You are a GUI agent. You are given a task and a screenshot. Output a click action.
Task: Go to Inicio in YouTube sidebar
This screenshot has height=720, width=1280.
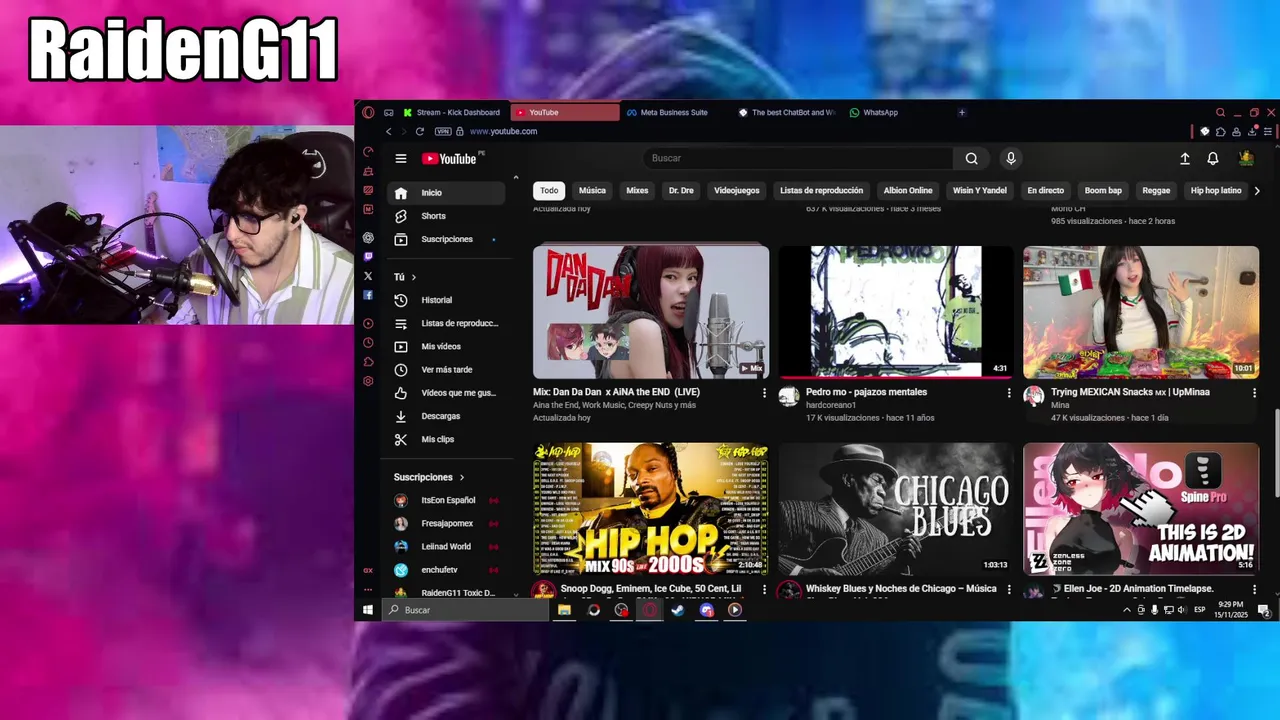click(x=446, y=193)
